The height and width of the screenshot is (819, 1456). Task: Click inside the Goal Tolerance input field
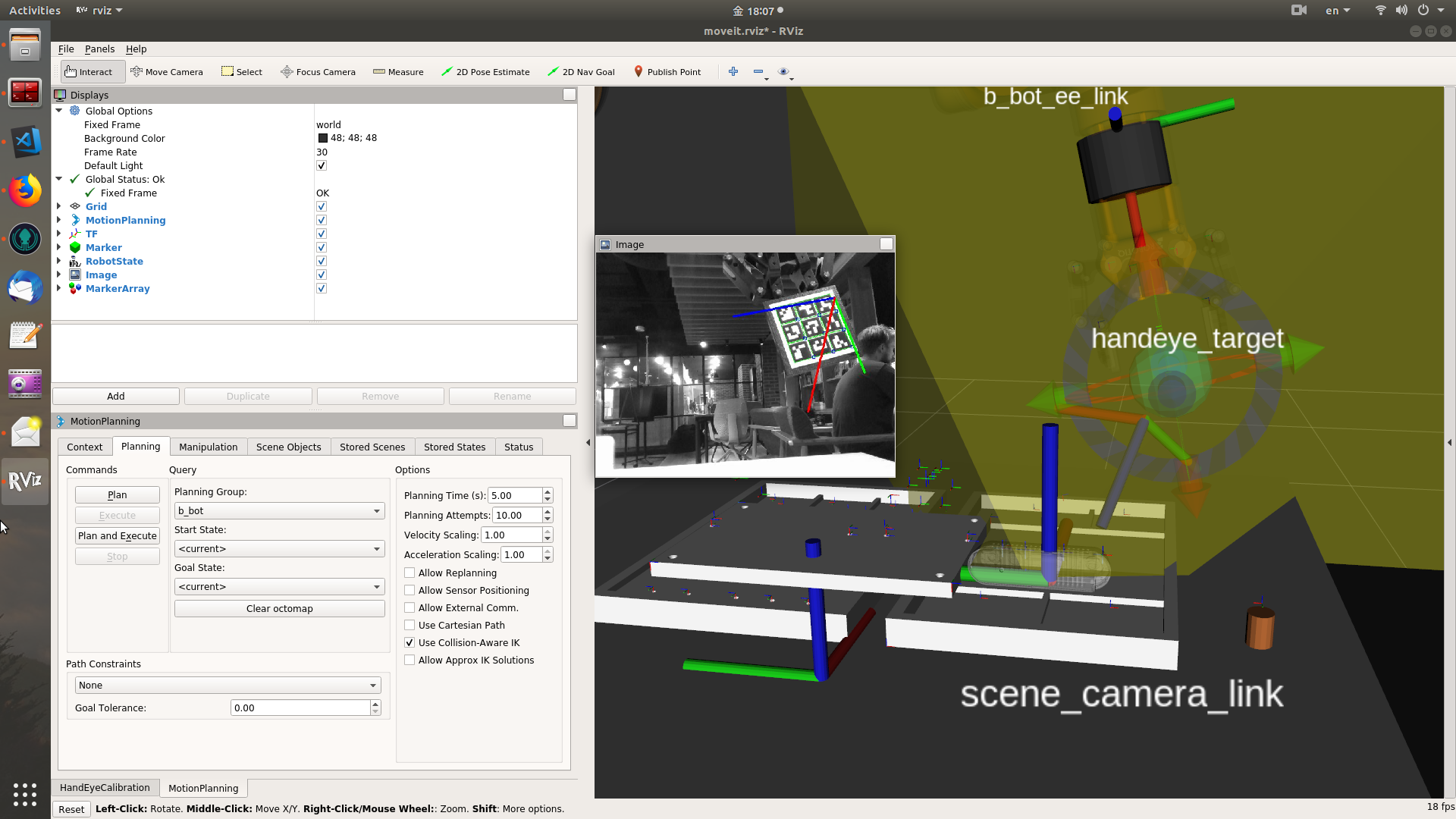coord(300,707)
